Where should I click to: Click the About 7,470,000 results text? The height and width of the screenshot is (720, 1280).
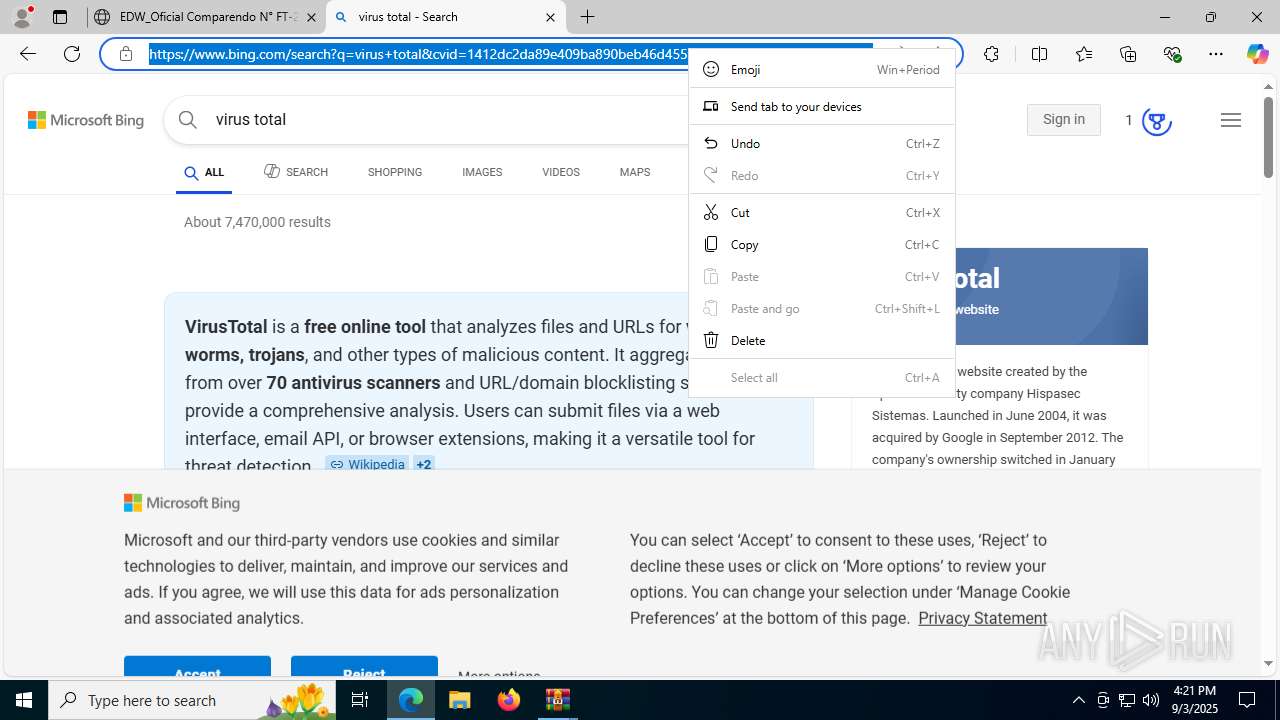[257, 222]
